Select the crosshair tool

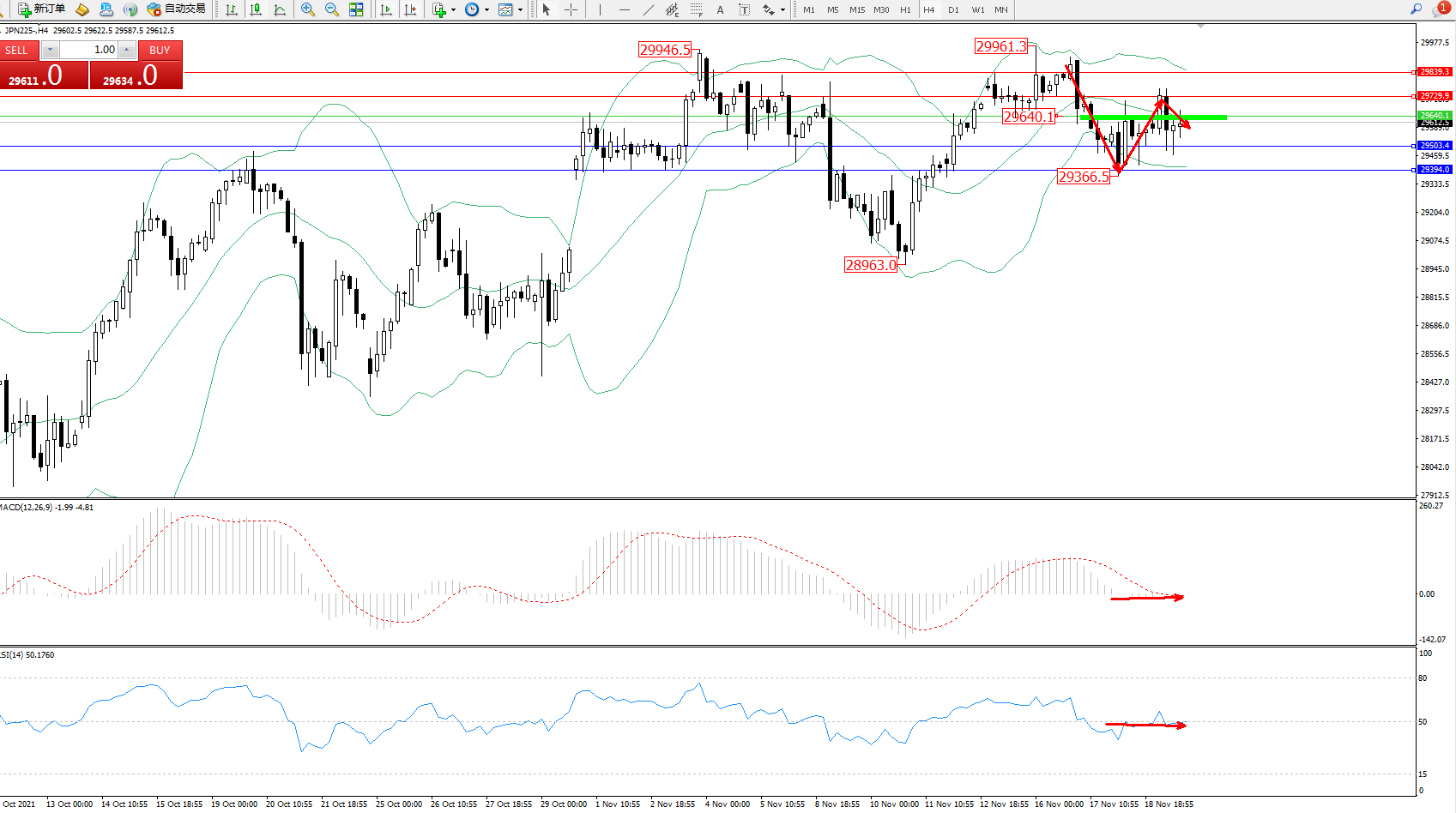click(571, 9)
